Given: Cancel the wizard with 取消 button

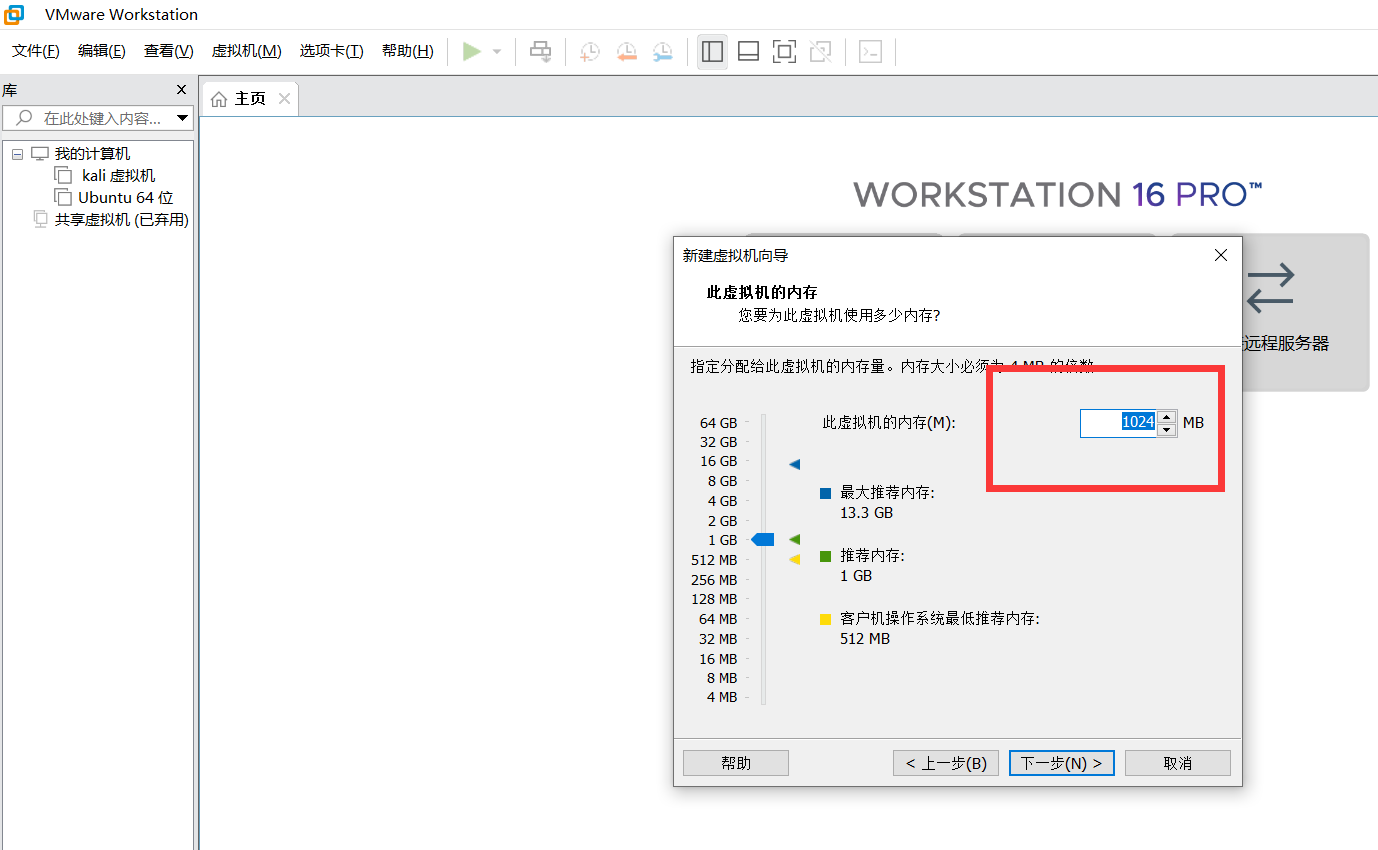Looking at the screenshot, I should 1178,763.
